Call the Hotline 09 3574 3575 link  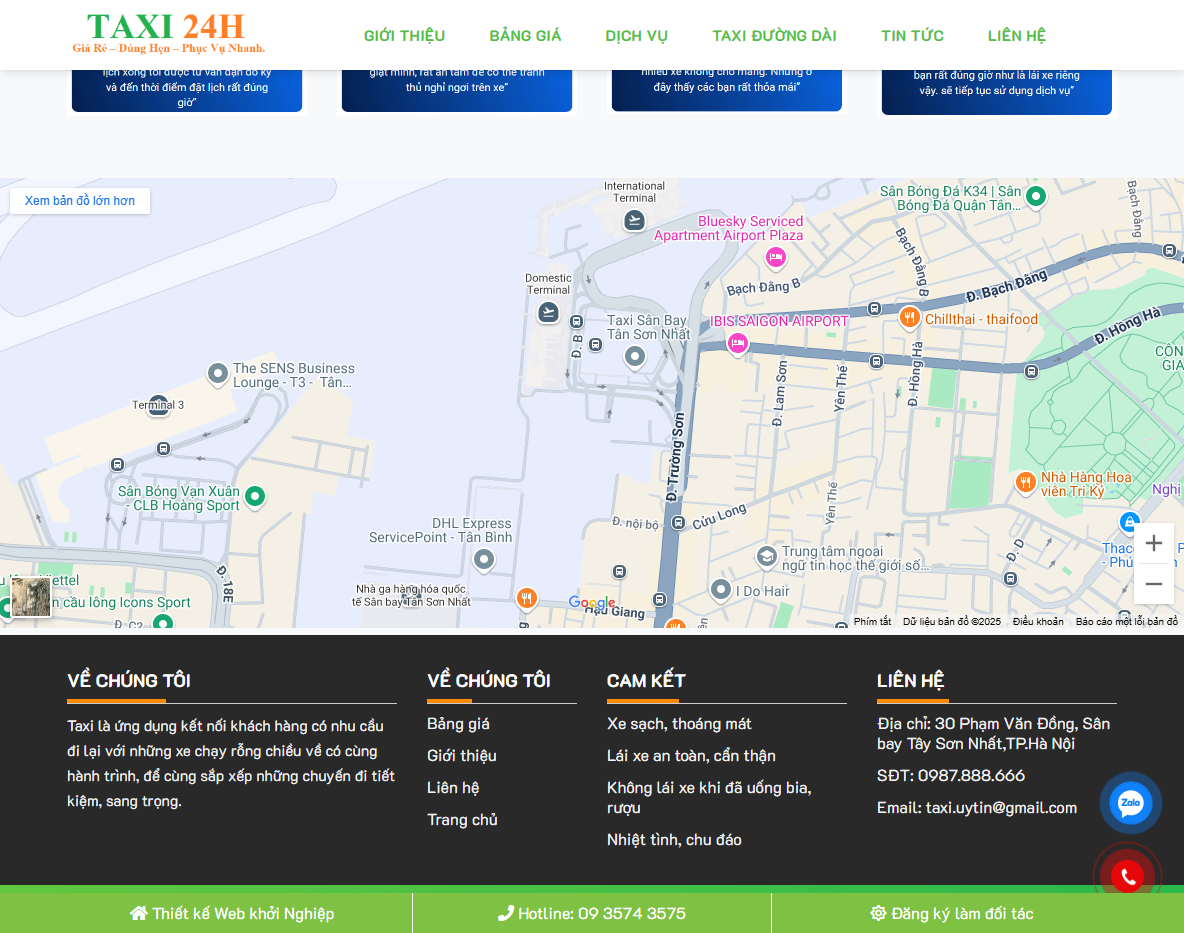[x=592, y=913]
